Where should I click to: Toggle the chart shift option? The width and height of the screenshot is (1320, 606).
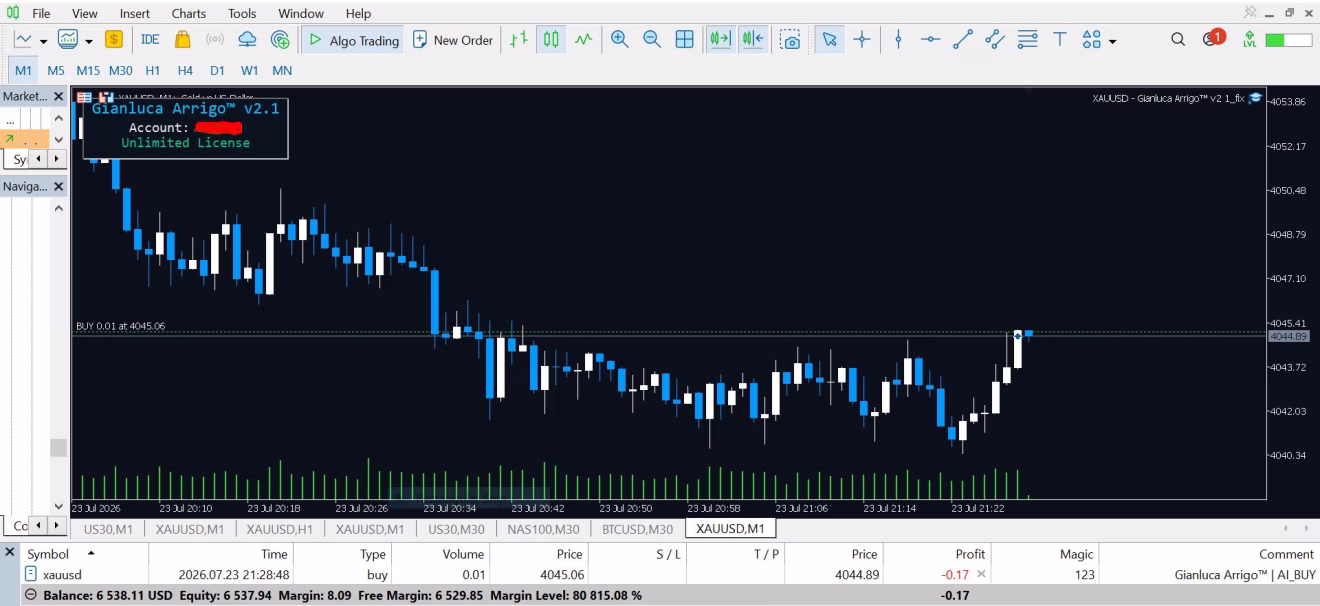[x=753, y=40]
